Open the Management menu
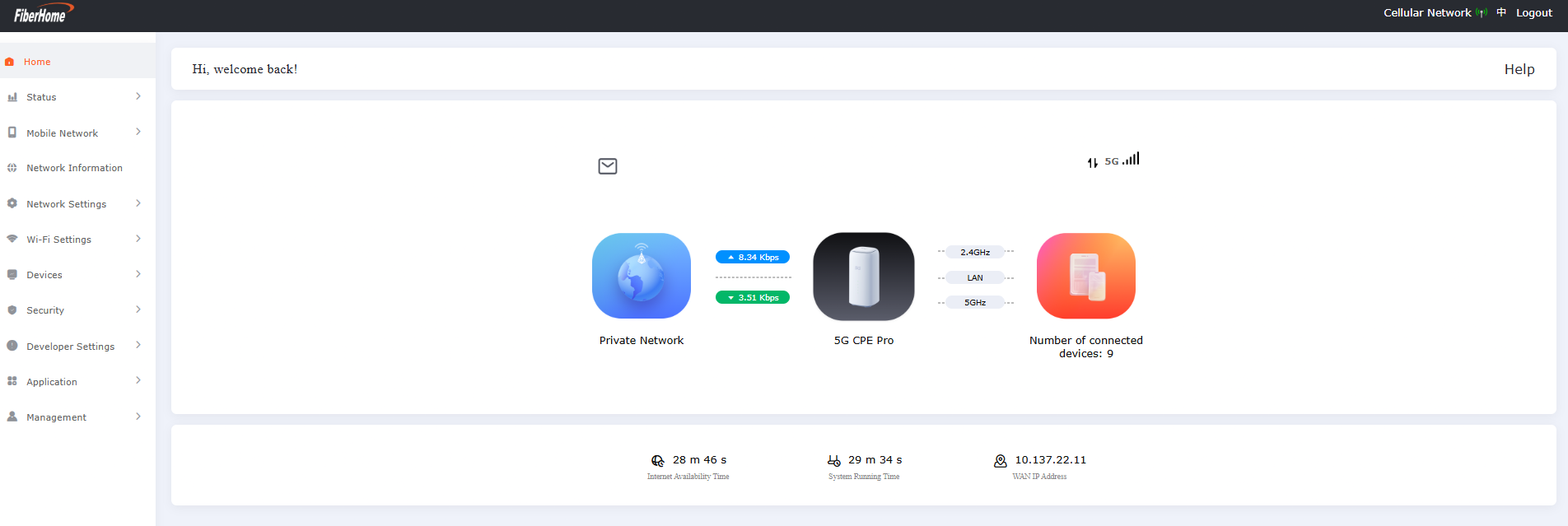The width and height of the screenshot is (1568, 526). 56,417
